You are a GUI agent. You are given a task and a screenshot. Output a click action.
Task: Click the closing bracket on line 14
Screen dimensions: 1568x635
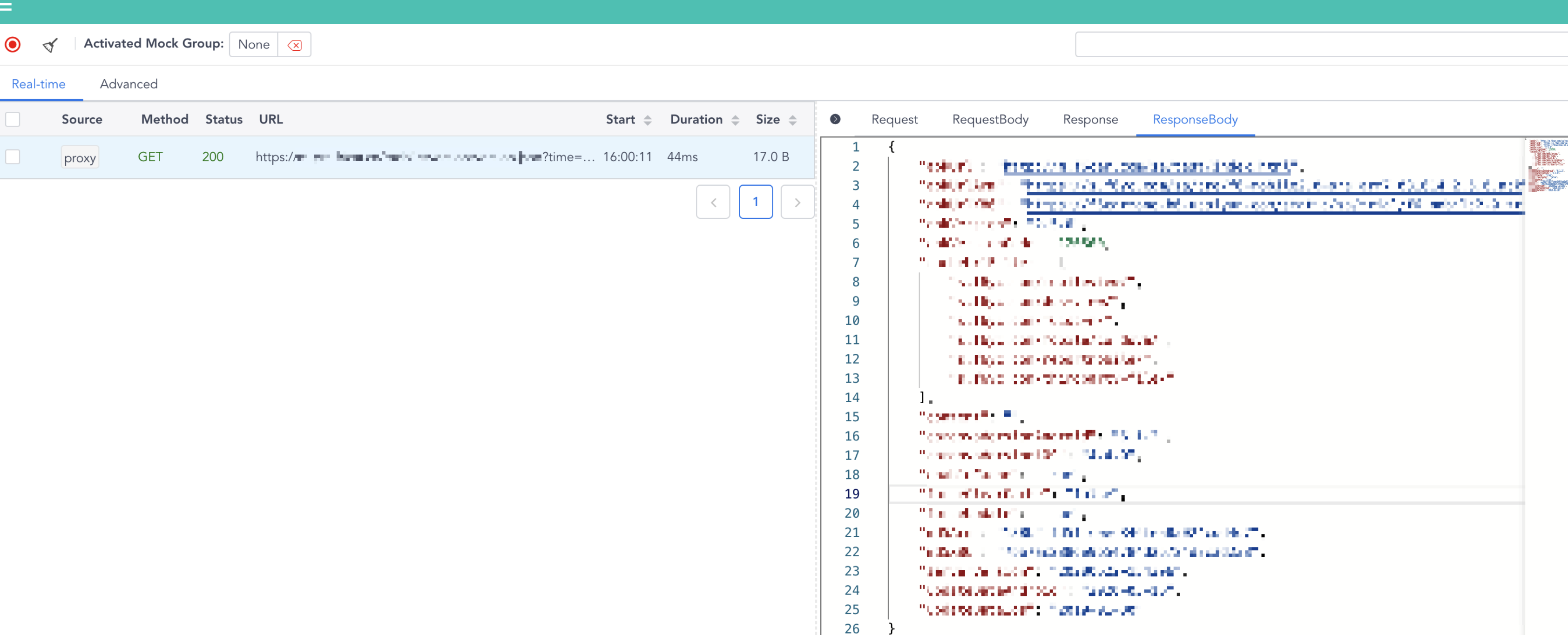(x=923, y=398)
